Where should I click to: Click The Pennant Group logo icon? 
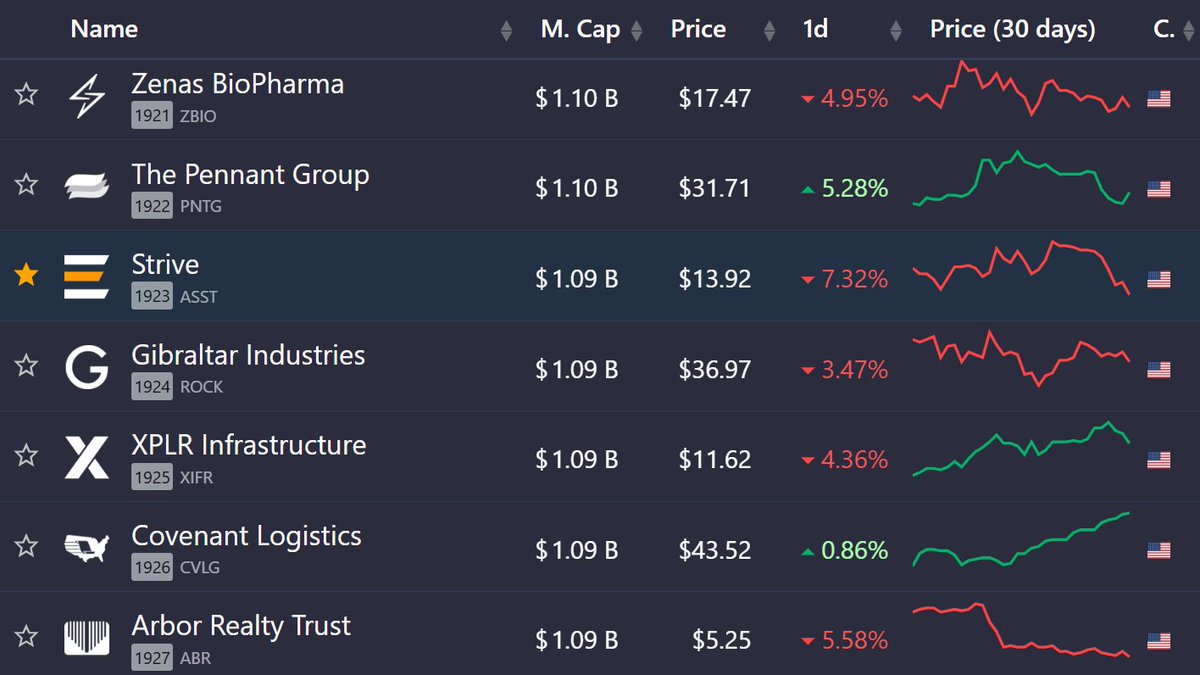coord(86,187)
